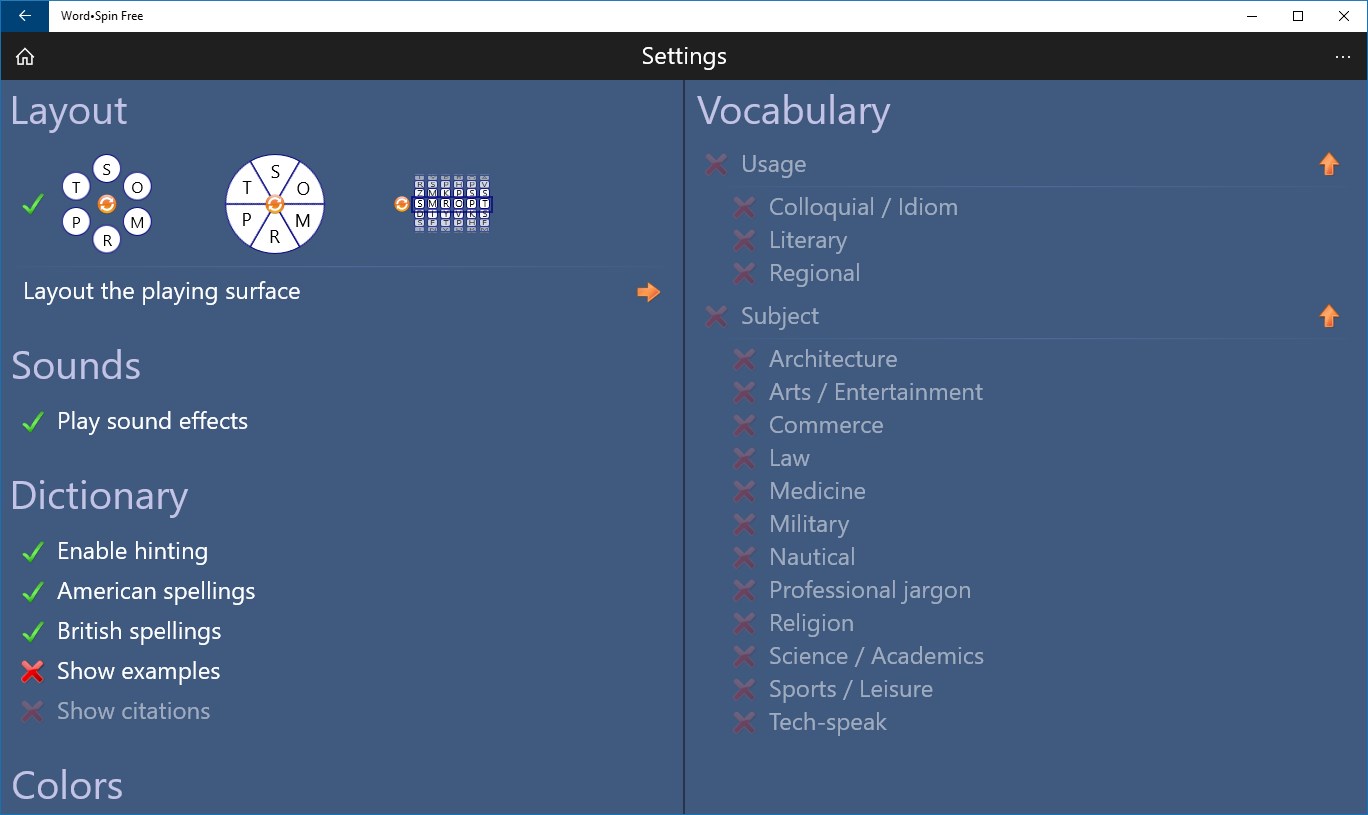
Task: Open Layout the playing surface arrow
Action: coord(649,292)
